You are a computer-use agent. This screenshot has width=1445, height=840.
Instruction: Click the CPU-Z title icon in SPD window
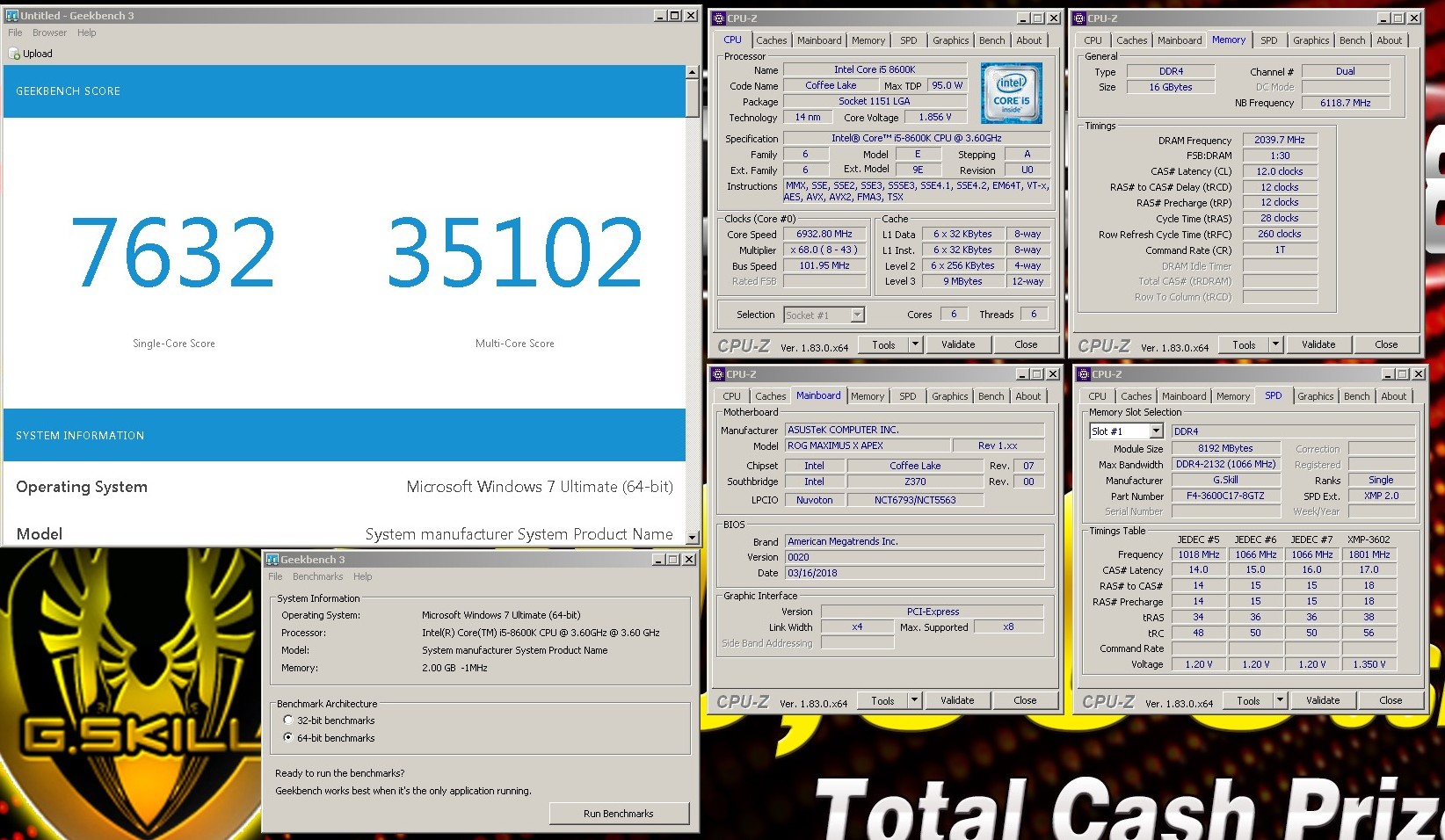point(1084,373)
